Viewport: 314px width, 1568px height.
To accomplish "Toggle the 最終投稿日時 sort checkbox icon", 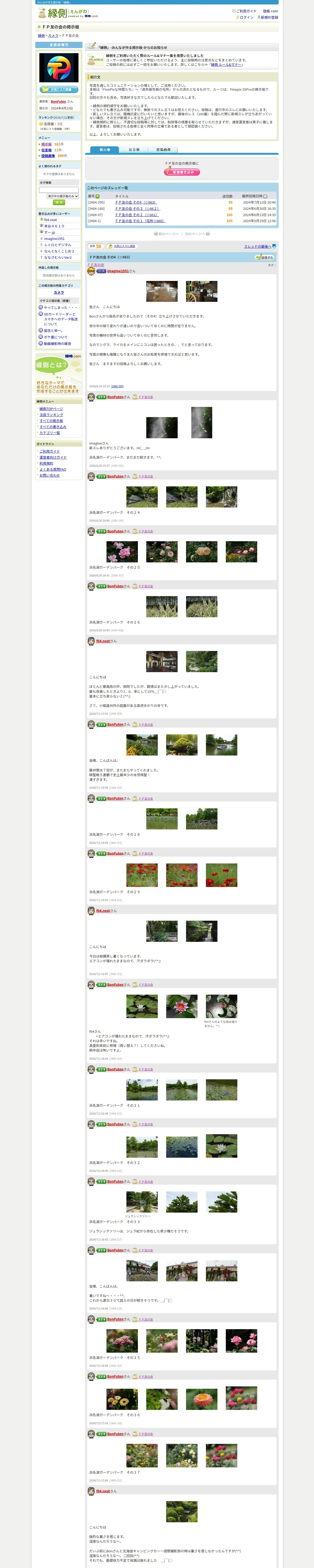I will [x=265, y=196].
